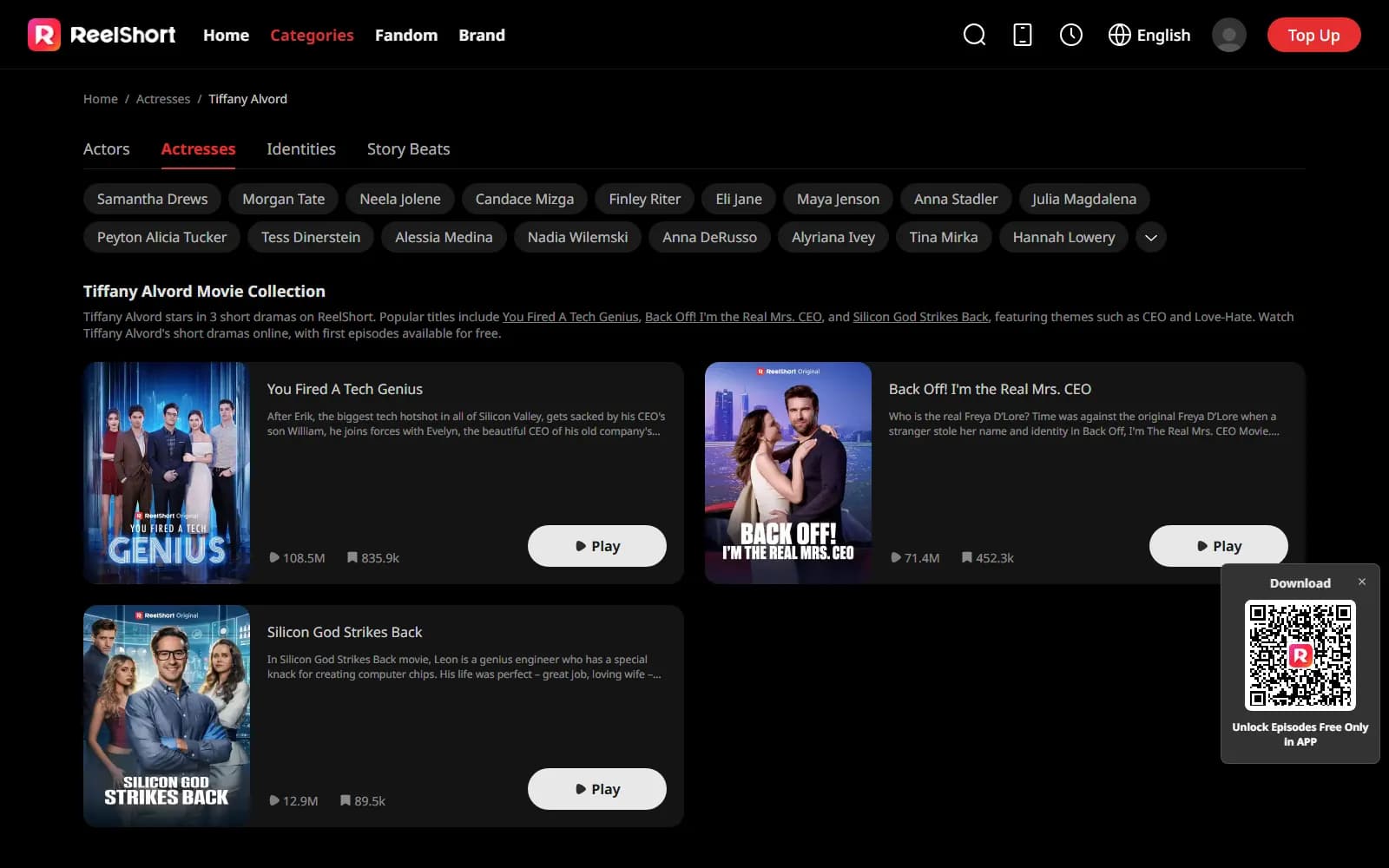Click the Top Up button
The width and height of the screenshot is (1389, 868).
(1313, 35)
